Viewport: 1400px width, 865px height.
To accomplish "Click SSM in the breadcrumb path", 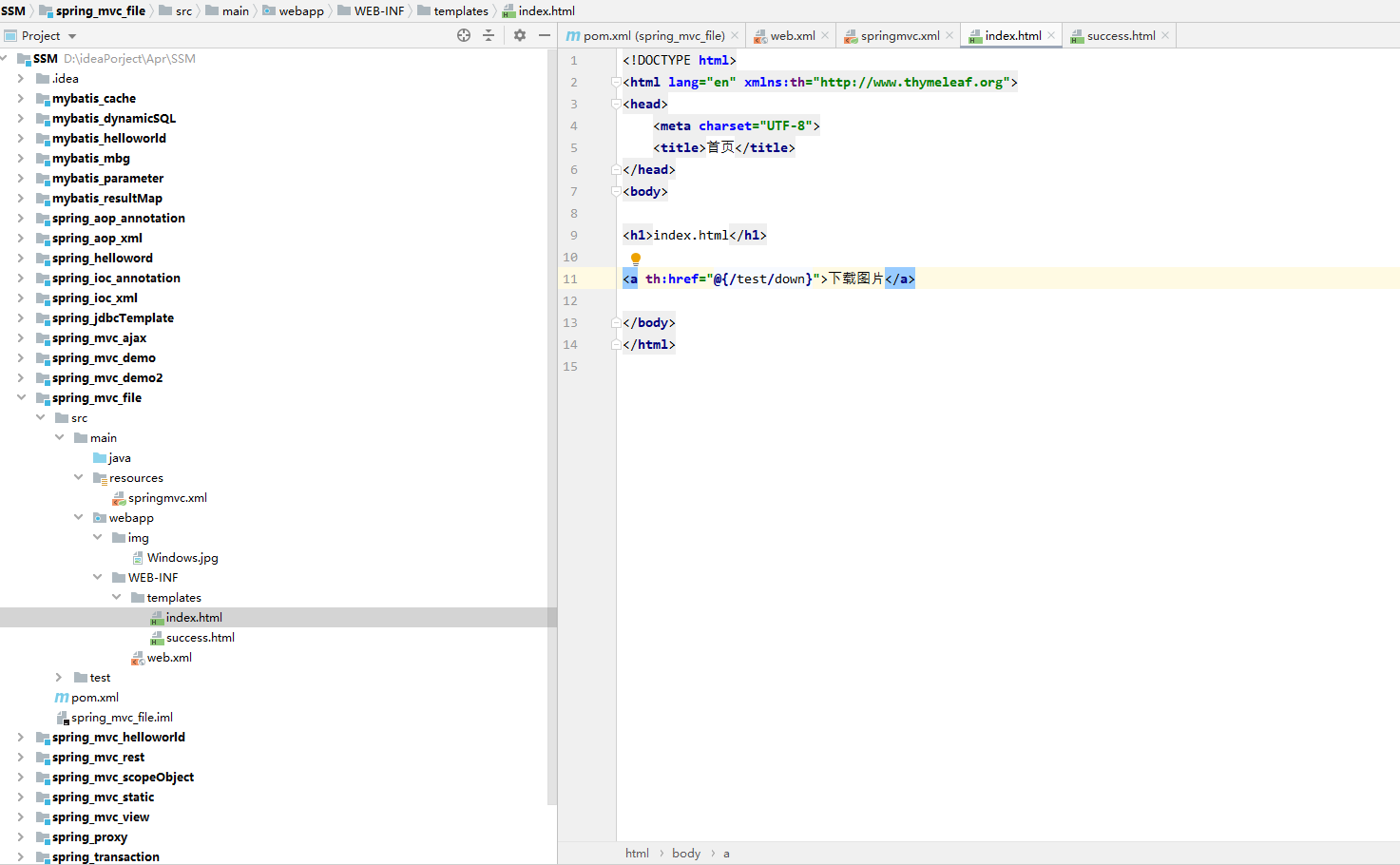I will click(13, 10).
